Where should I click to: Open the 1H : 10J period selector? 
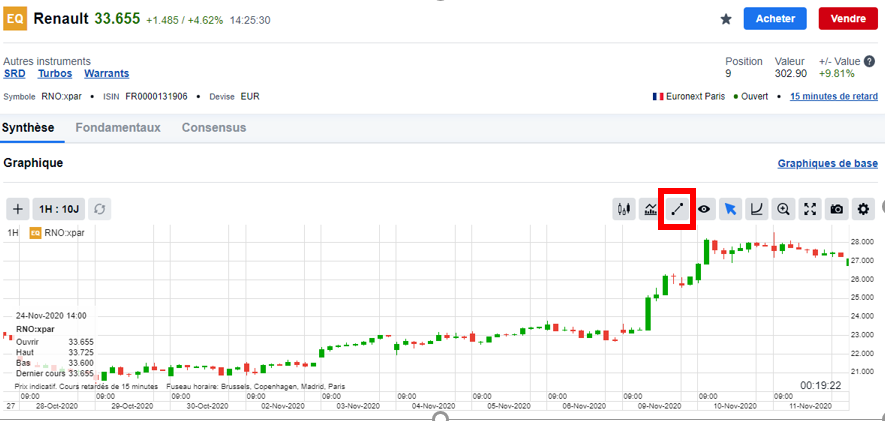[x=59, y=209]
